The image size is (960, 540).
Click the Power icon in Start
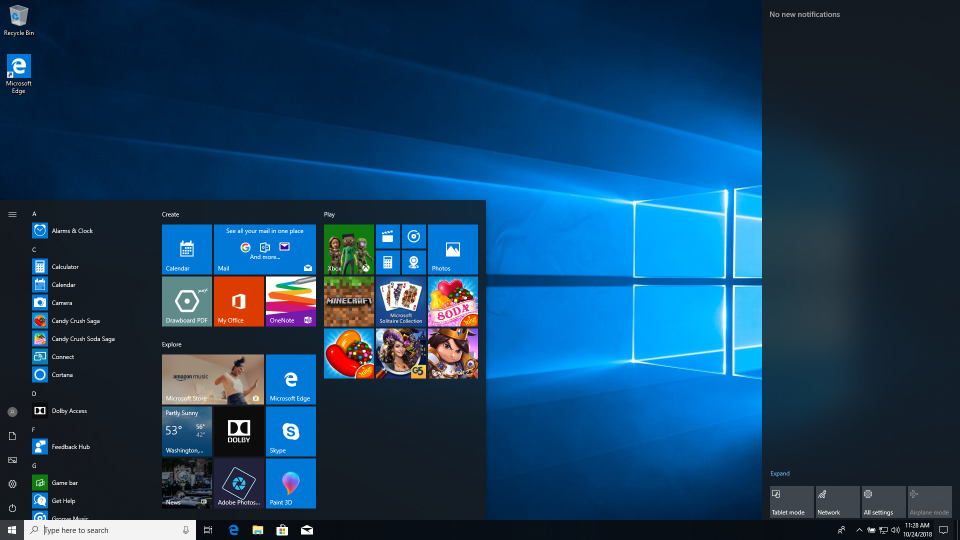tap(12, 508)
